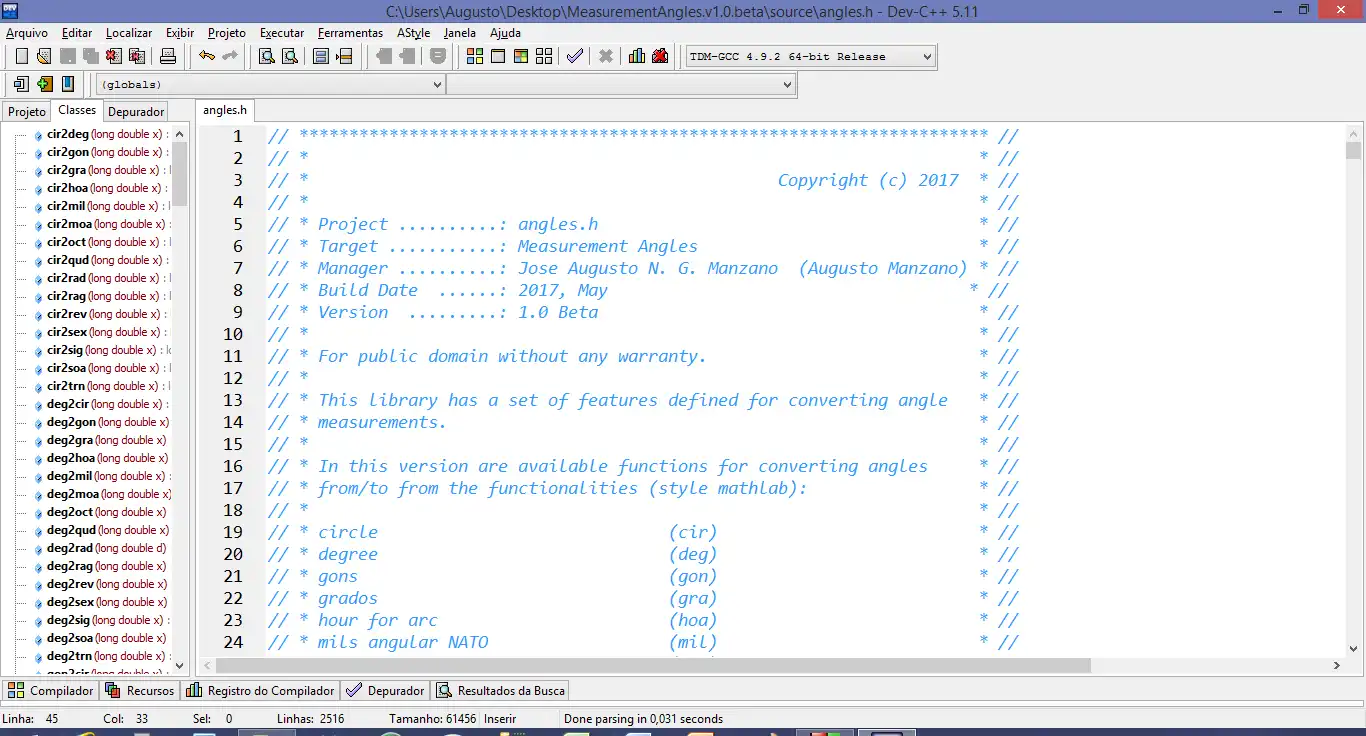Click the class list scroll down arrow
The image size is (1366, 736).
(180, 664)
